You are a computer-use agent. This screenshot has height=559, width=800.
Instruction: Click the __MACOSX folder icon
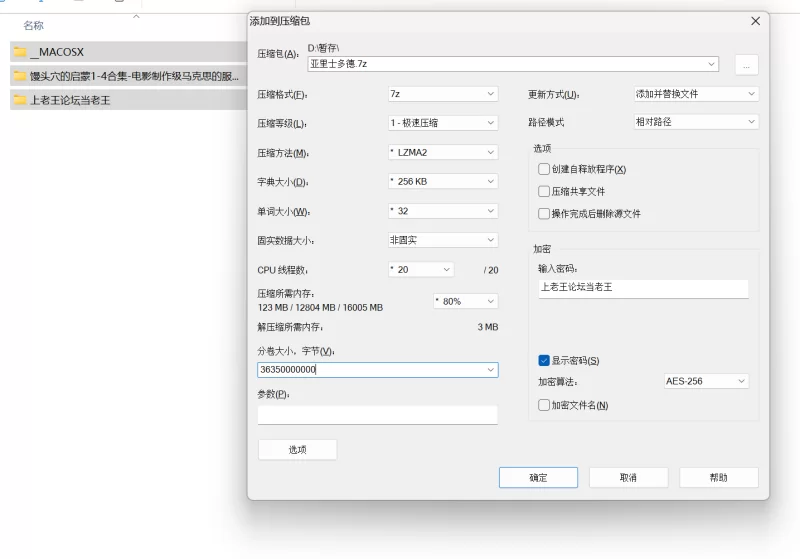tap(20, 52)
